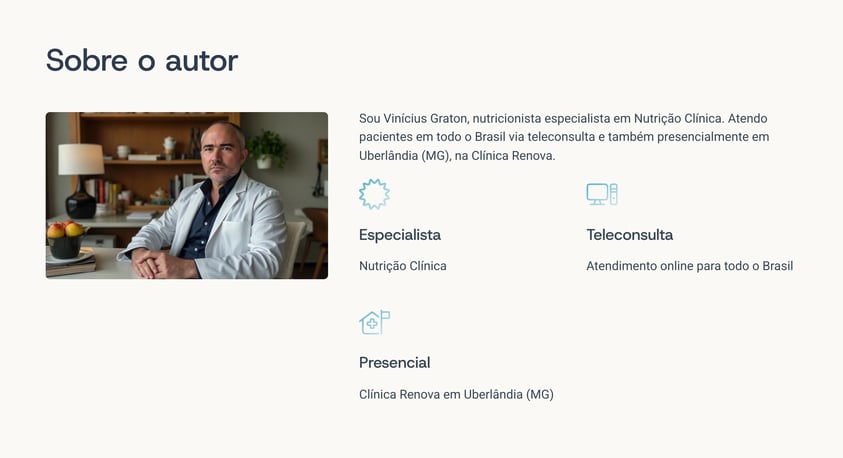Select the 'Teleconsulta' heading

tap(629, 235)
